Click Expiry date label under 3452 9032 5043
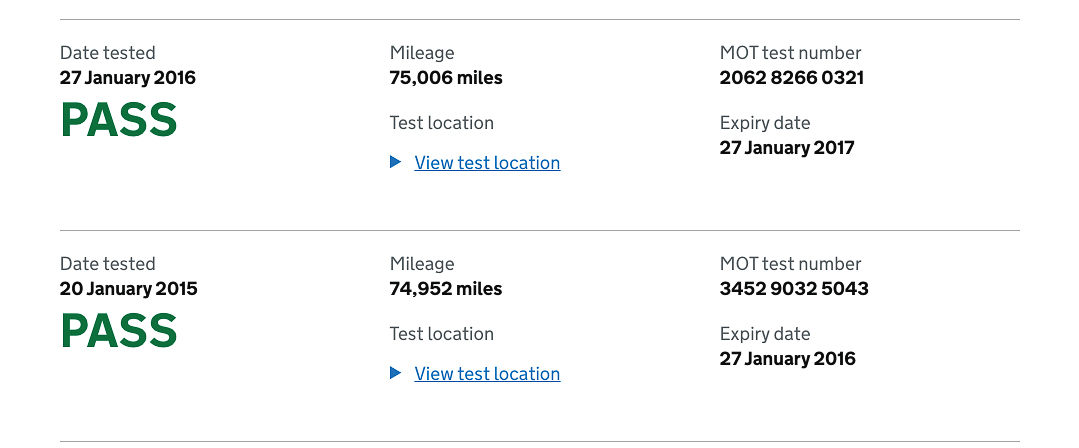The width and height of the screenshot is (1079, 448). [765, 334]
